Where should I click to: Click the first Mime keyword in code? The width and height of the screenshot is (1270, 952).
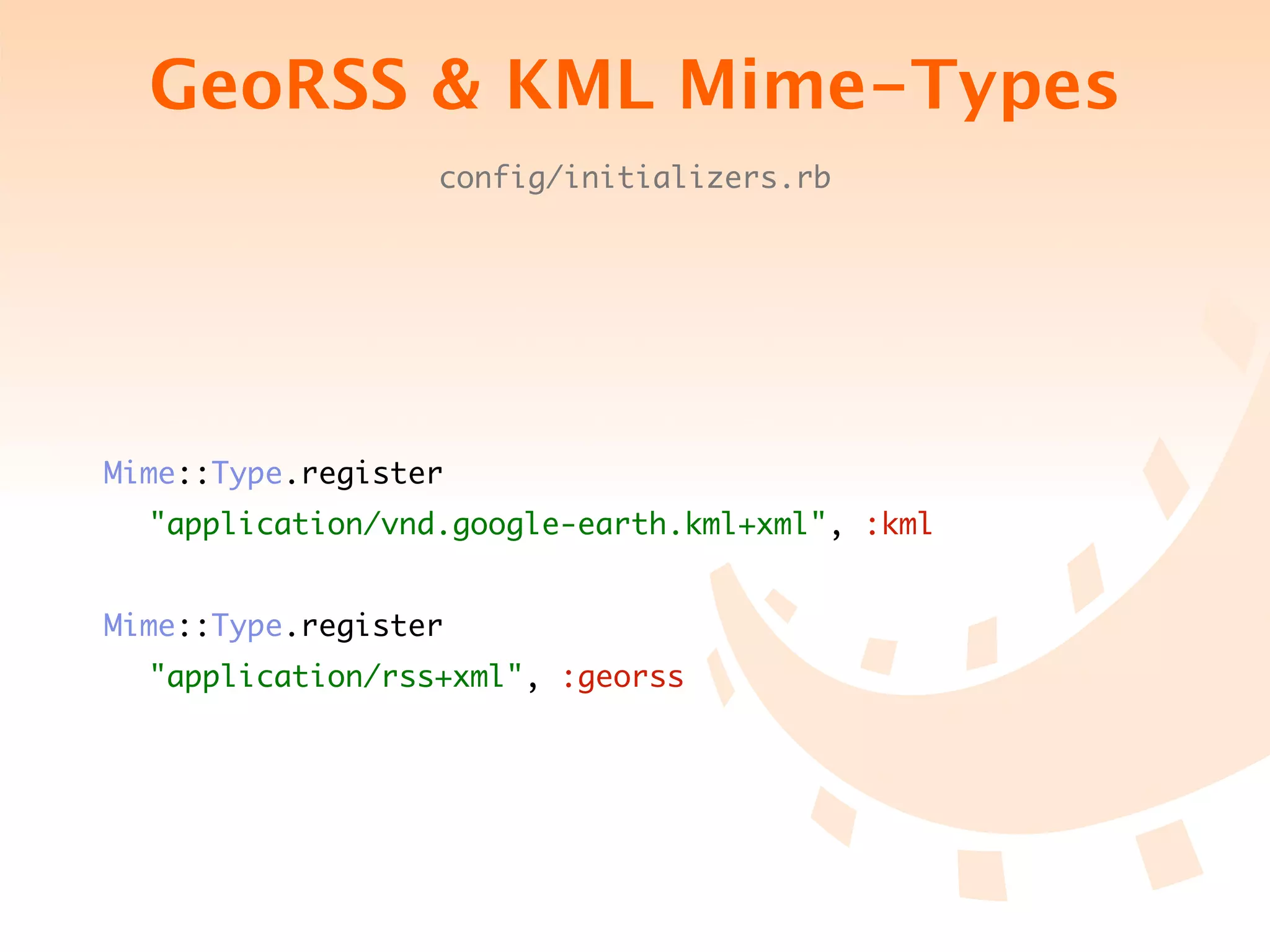coord(140,474)
